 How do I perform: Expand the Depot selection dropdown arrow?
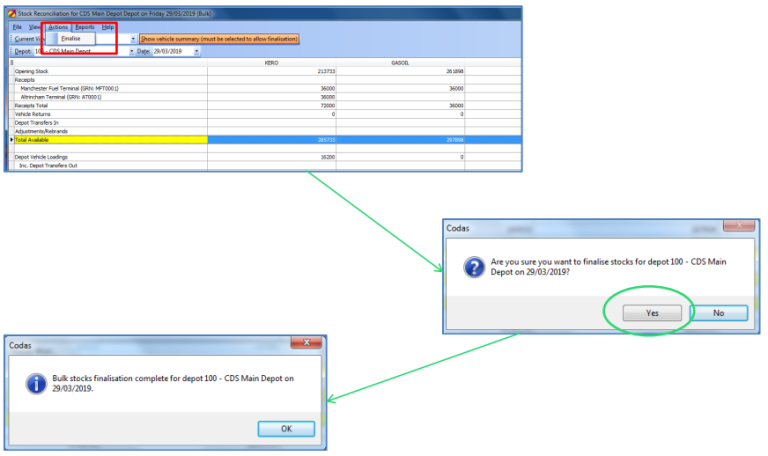(130, 51)
